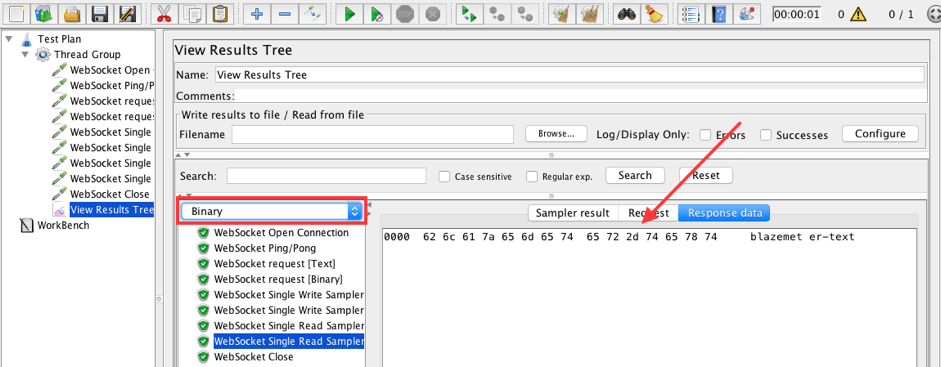Collapse all nodes with the blue minus icon
Viewport: 941px width, 367px height.
pyautogui.click(x=285, y=13)
